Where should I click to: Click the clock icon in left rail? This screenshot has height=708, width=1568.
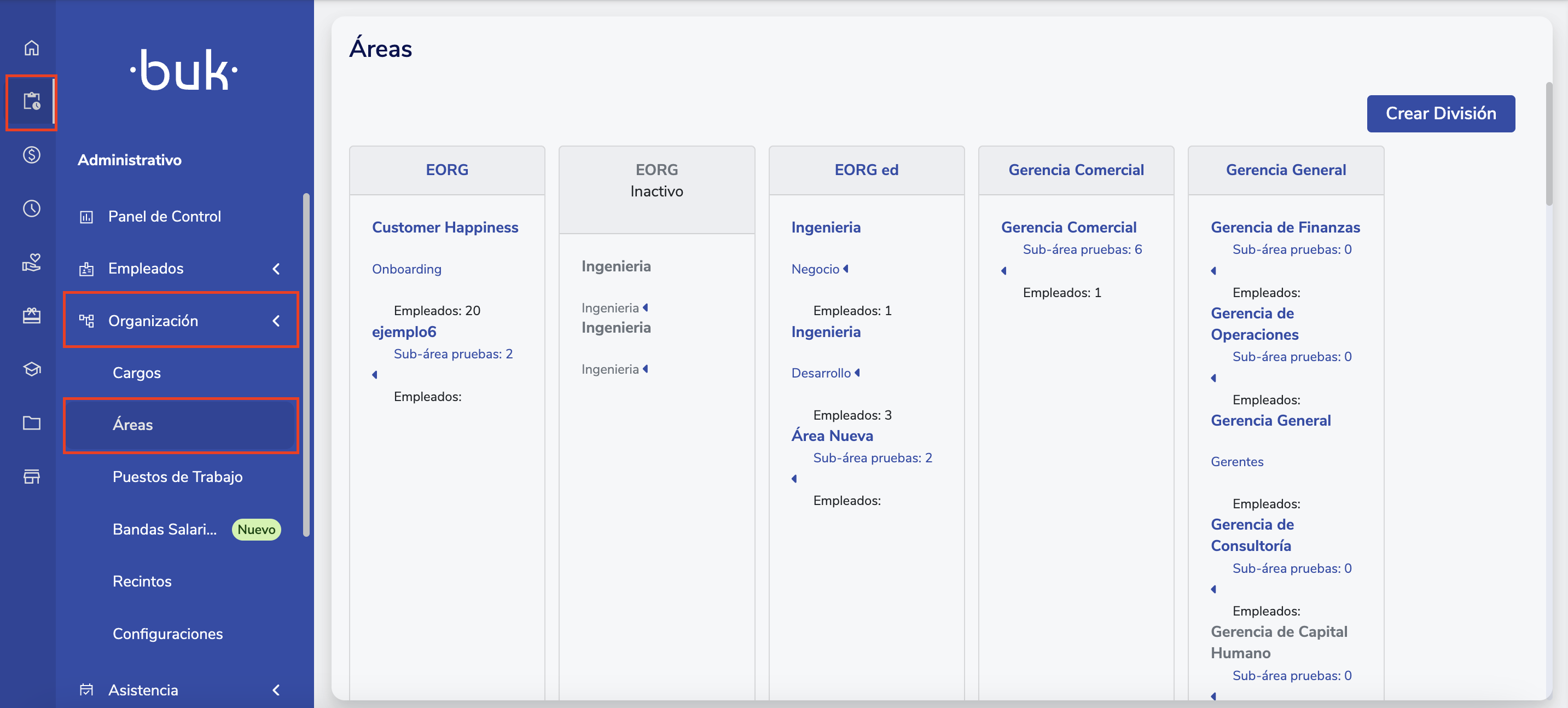[32, 209]
